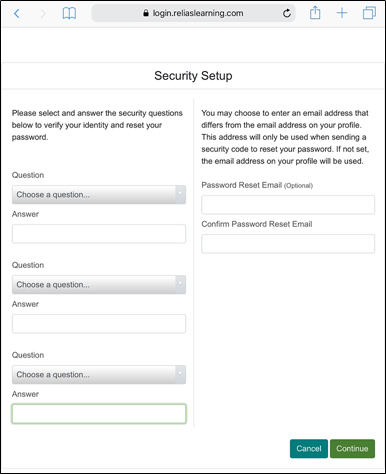Tap the login.reliaslearning.com address bar

coord(193,13)
